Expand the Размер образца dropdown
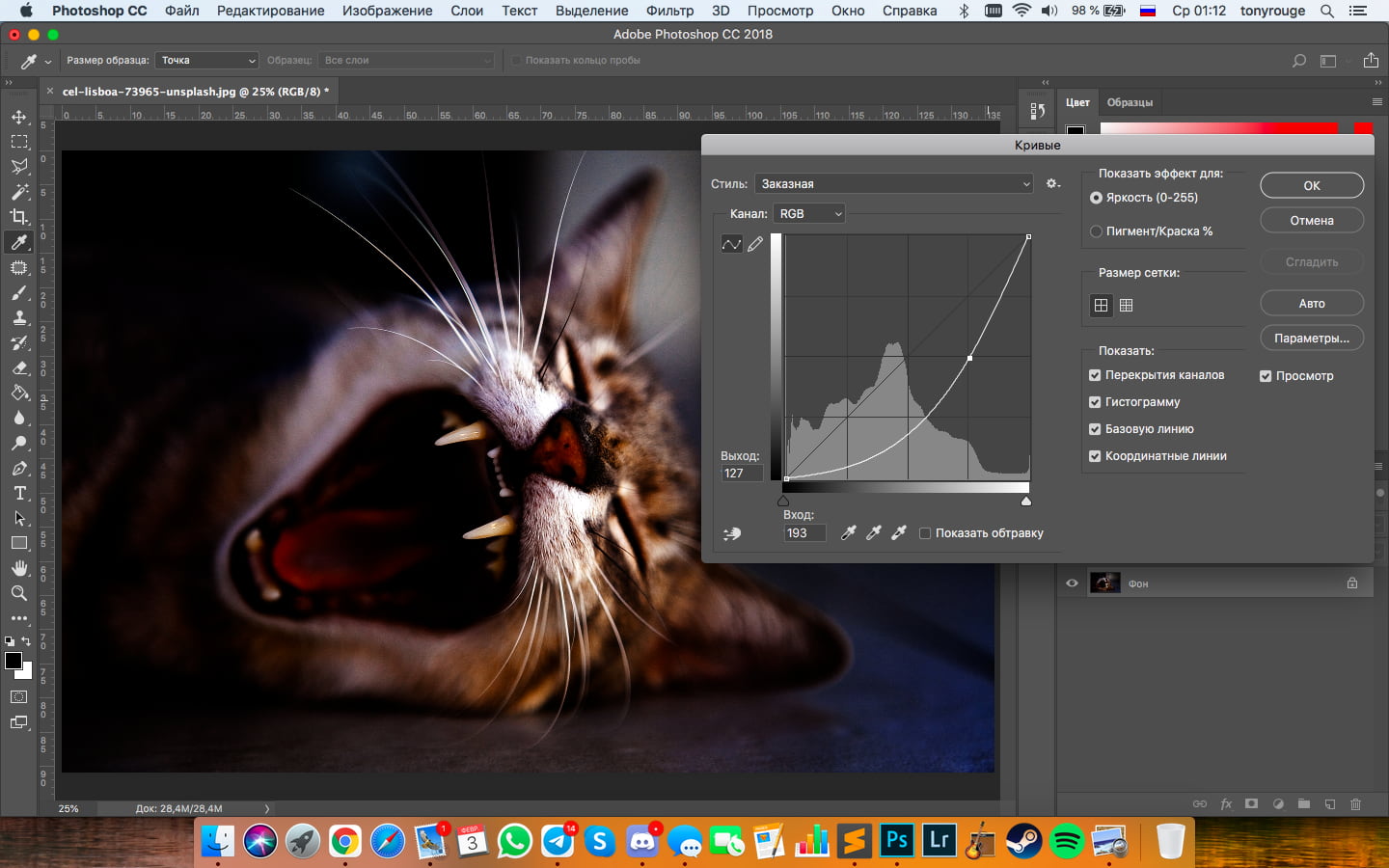Image resolution: width=1389 pixels, height=868 pixels. click(207, 60)
